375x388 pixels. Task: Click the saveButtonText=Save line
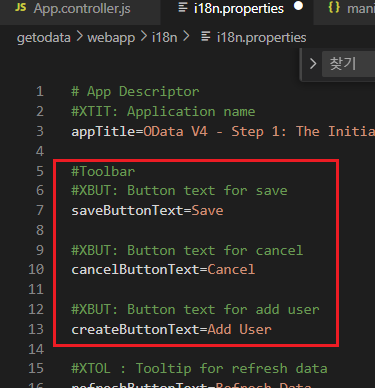coord(147,211)
